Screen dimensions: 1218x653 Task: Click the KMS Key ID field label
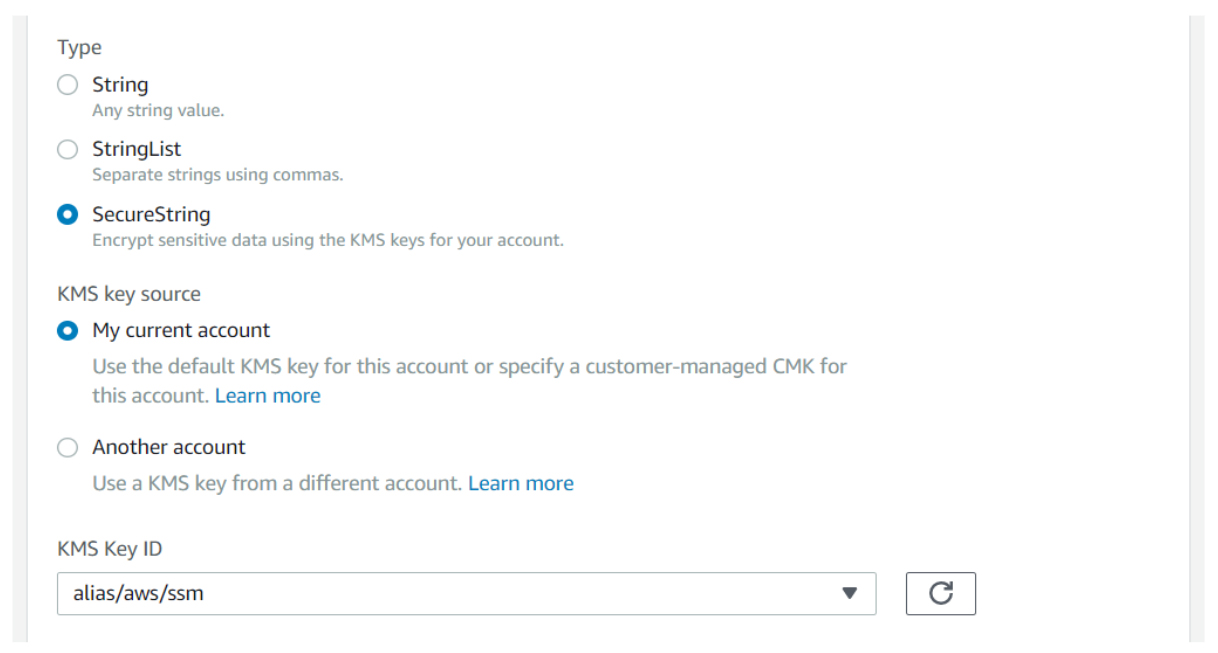(109, 548)
